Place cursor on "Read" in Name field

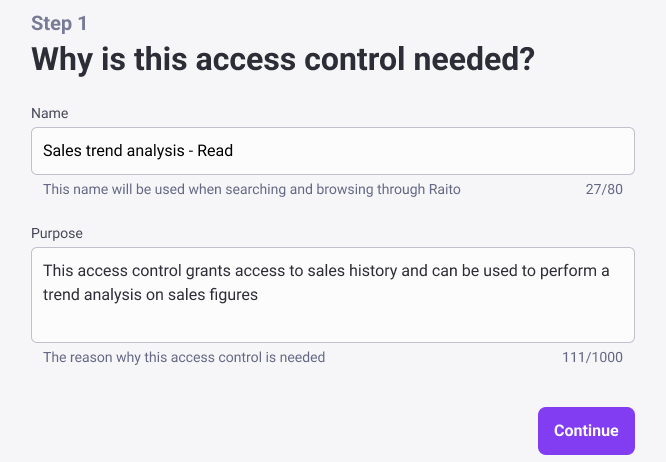[215, 151]
